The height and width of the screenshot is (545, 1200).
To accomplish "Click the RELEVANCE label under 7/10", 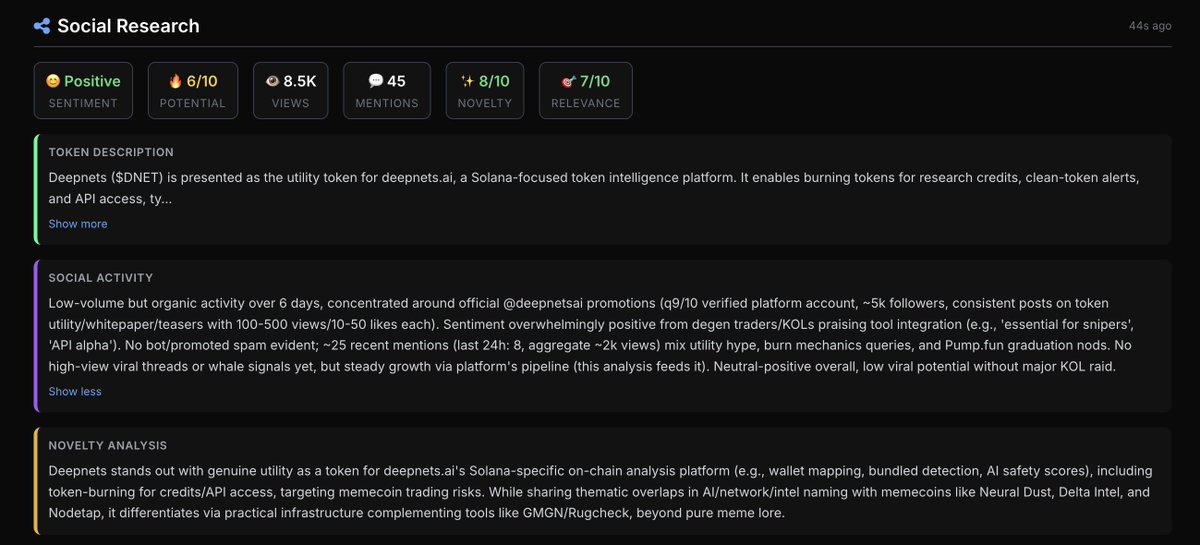I will pos(585,103).
